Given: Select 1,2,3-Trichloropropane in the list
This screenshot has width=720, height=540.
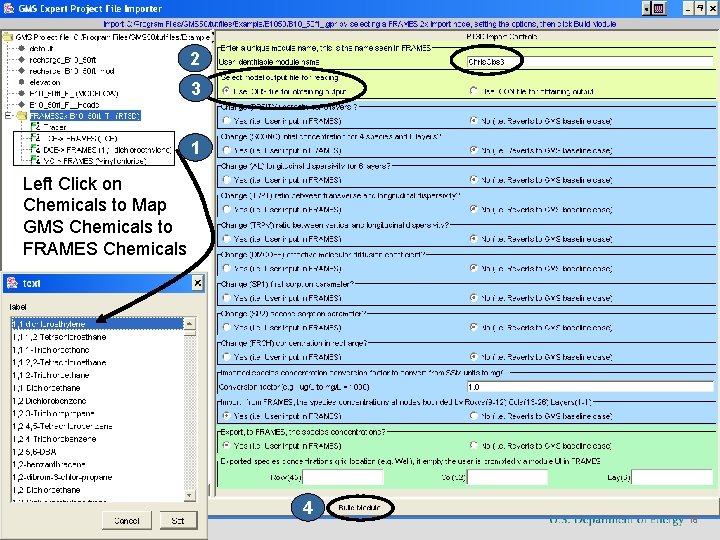Looking at the screenshot, I should point(97,413).
